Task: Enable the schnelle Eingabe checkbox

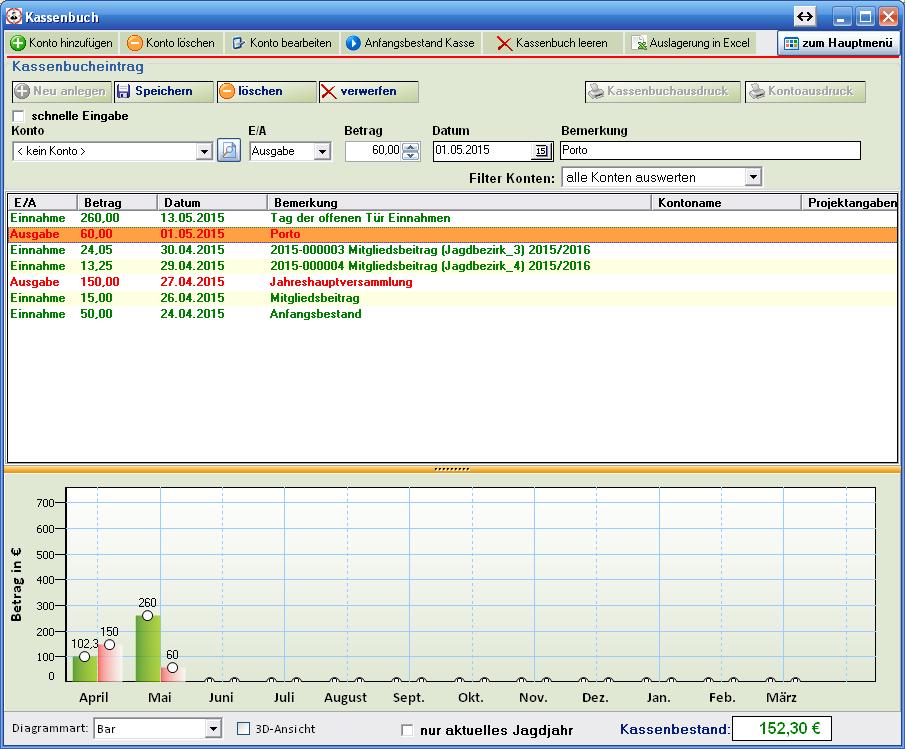Action: (18, 116)
